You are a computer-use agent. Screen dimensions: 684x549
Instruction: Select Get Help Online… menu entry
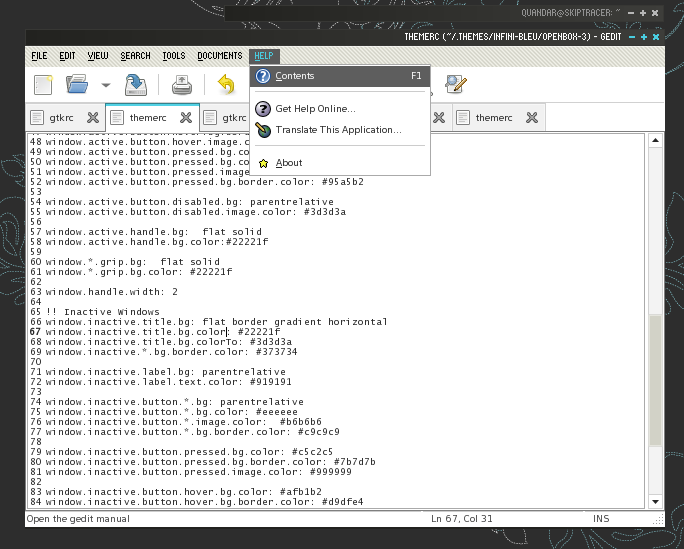click(340, 109)
